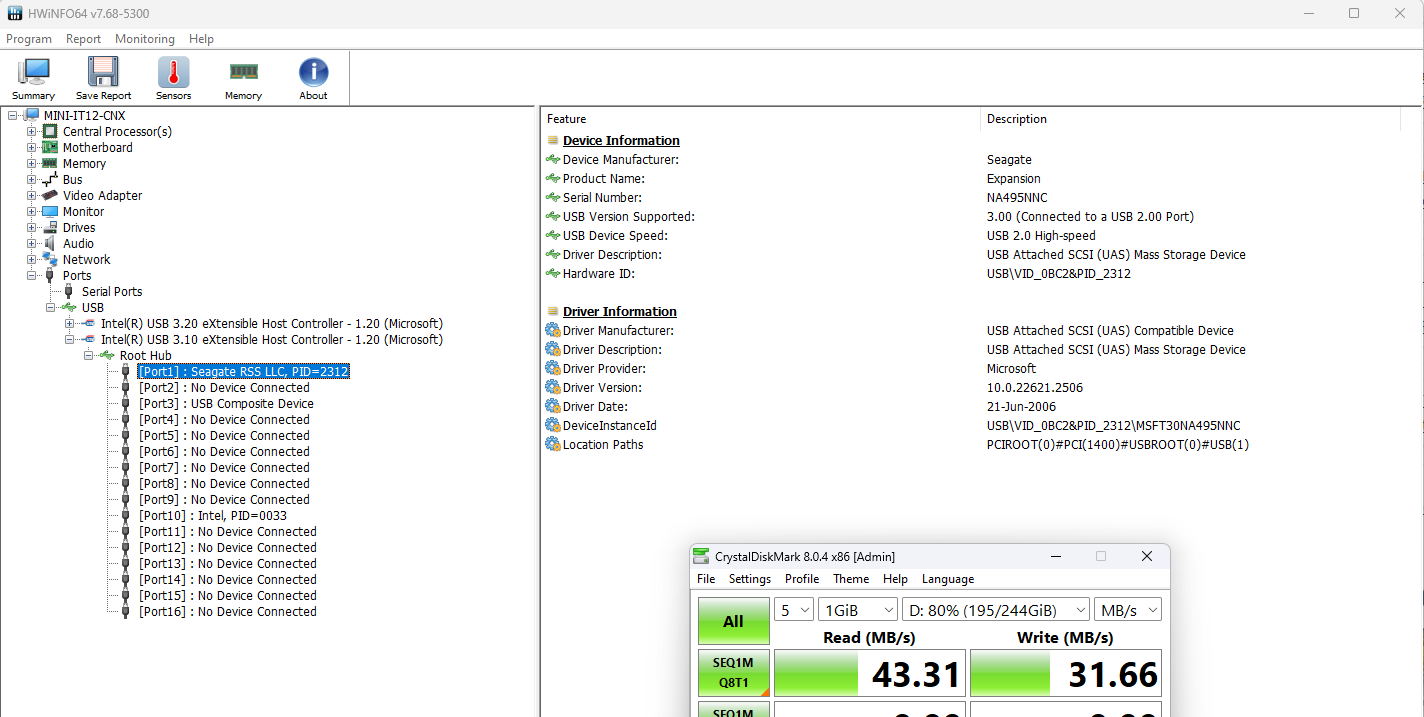The height and width of the screenshot is (717, 1424).
Task: Click the NA495NNC serial number value
Action: tap(1017, 198)
